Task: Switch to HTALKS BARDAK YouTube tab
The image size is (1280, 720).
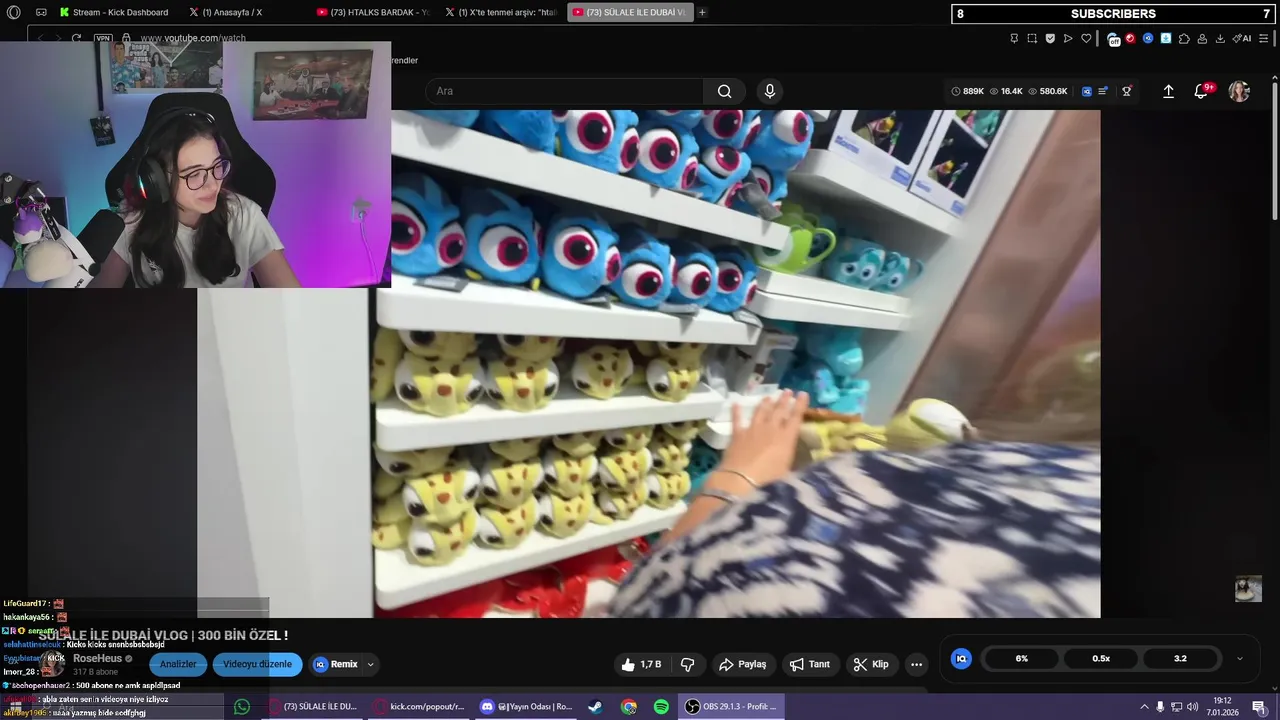Action: coord(373,12)
